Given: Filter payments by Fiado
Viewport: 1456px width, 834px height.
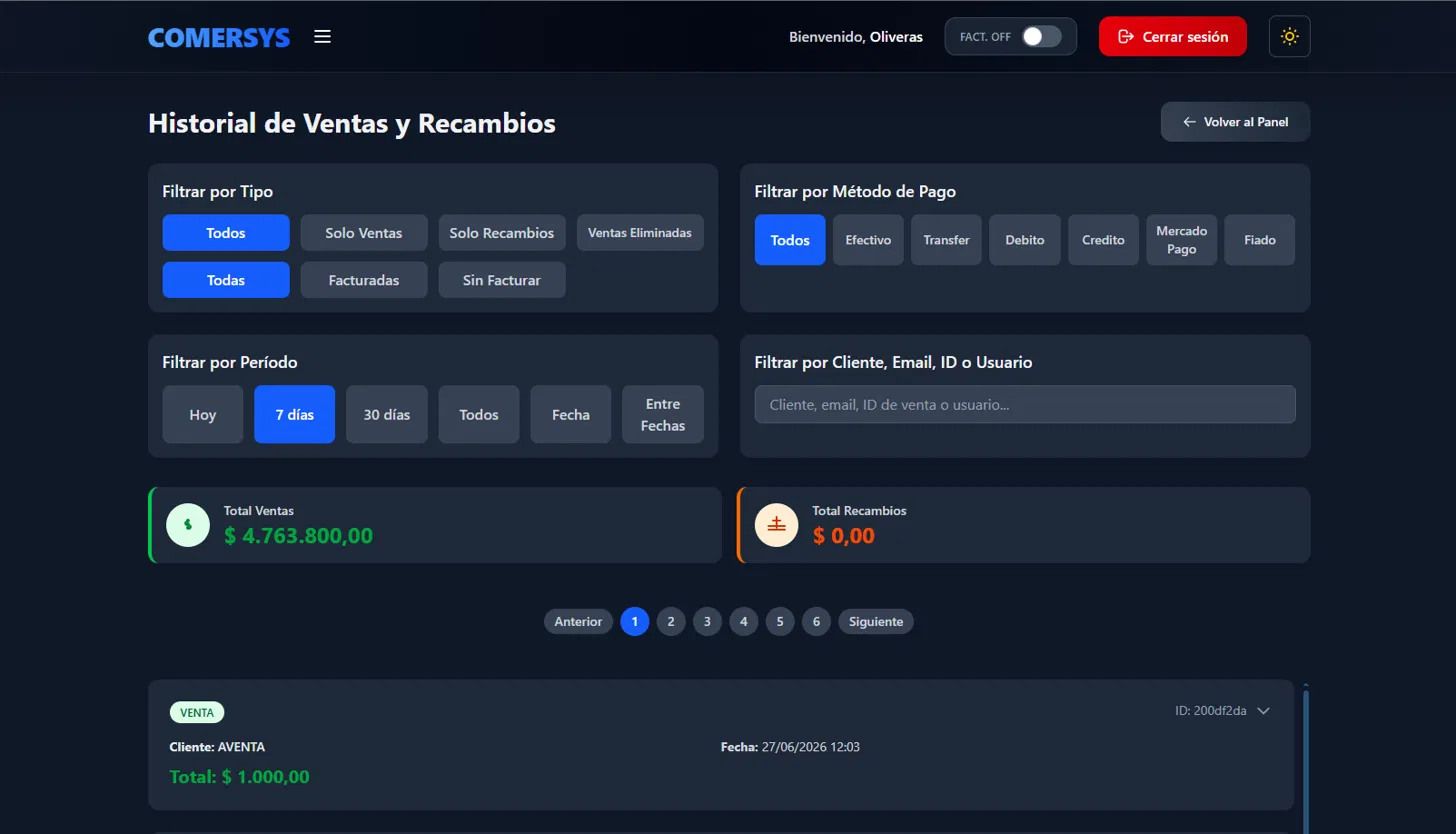Looking at the screenshot, I should point(1260,240).
